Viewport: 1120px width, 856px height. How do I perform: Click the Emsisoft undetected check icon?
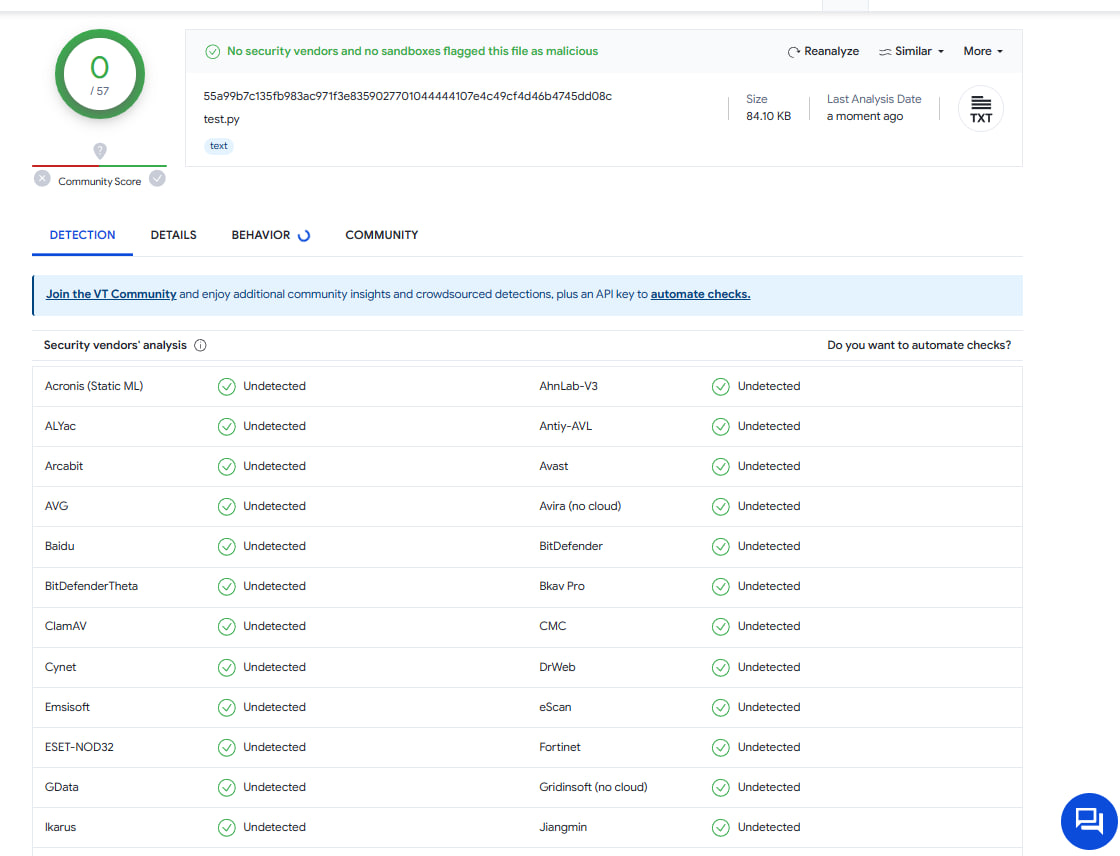point(226,707)
